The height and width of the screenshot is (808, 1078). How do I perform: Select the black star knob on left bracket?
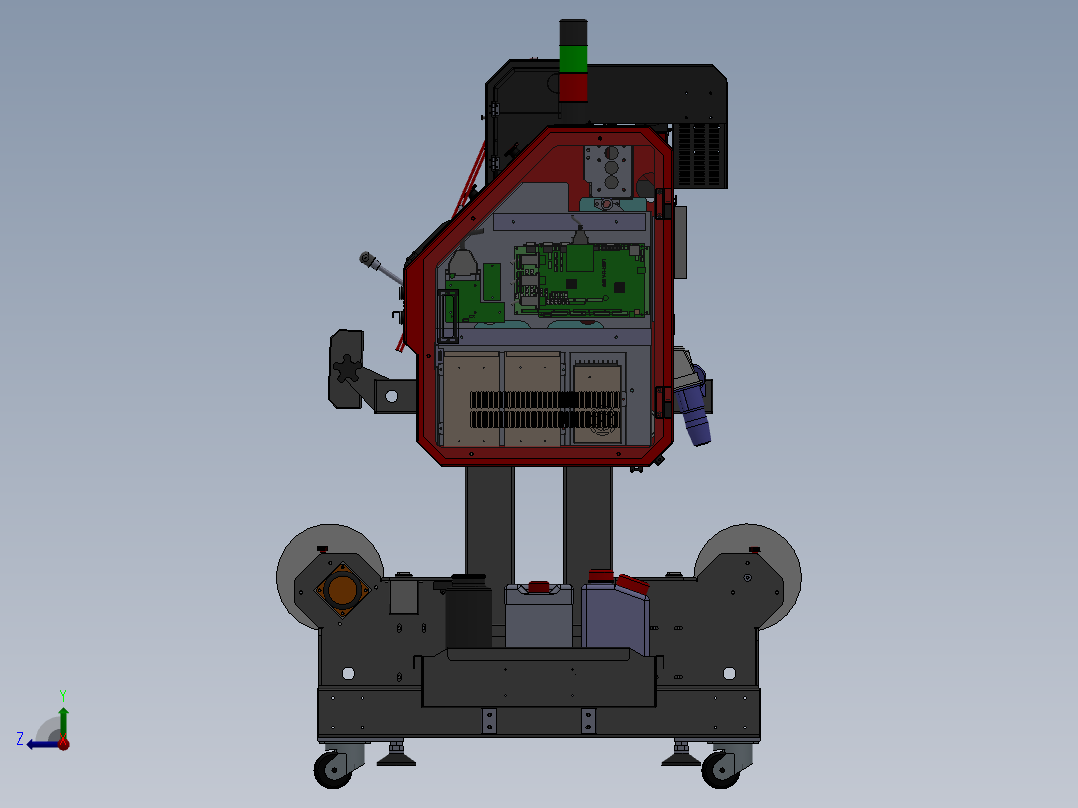[347, 369]
